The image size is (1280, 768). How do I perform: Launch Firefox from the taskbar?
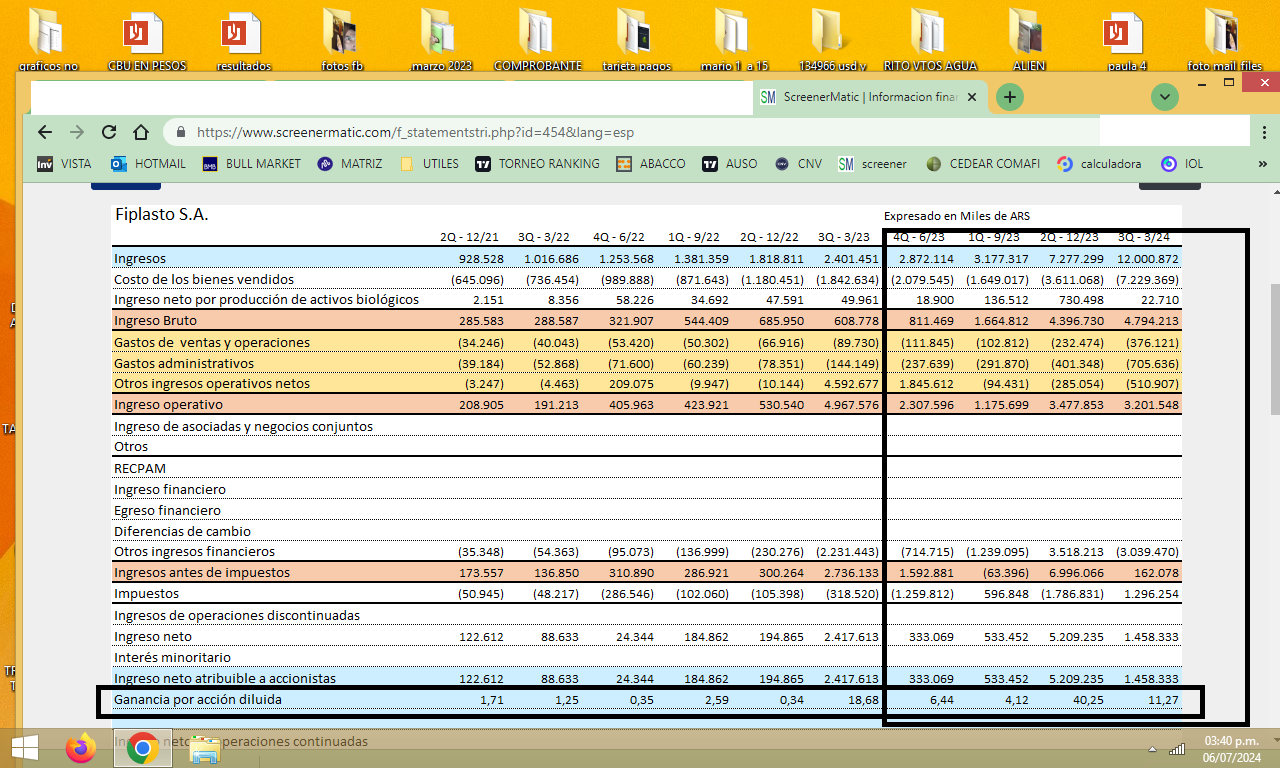(x=82, y=747)
